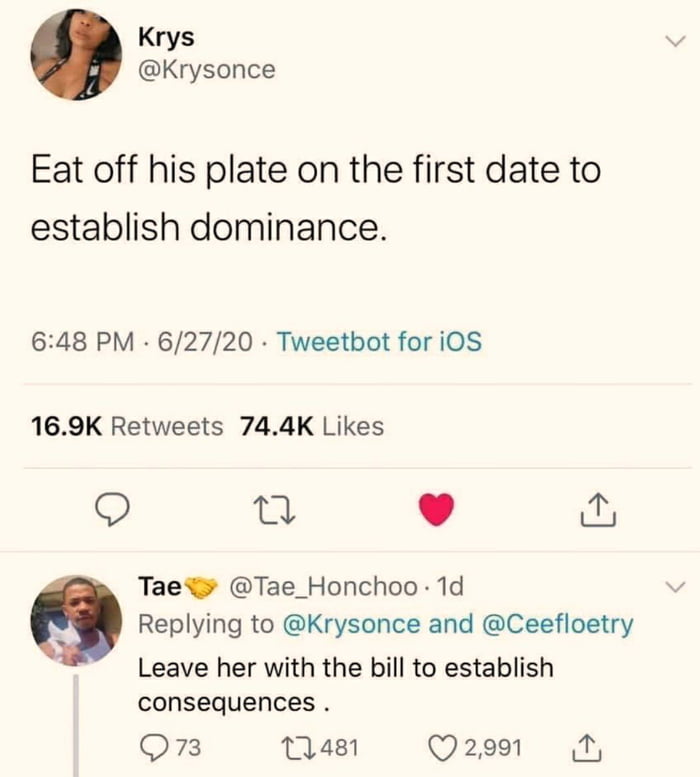This screenshot has height=777, width=700.
Task: Go to the @Krysonce handle under Krys
Action: point(207,70)
